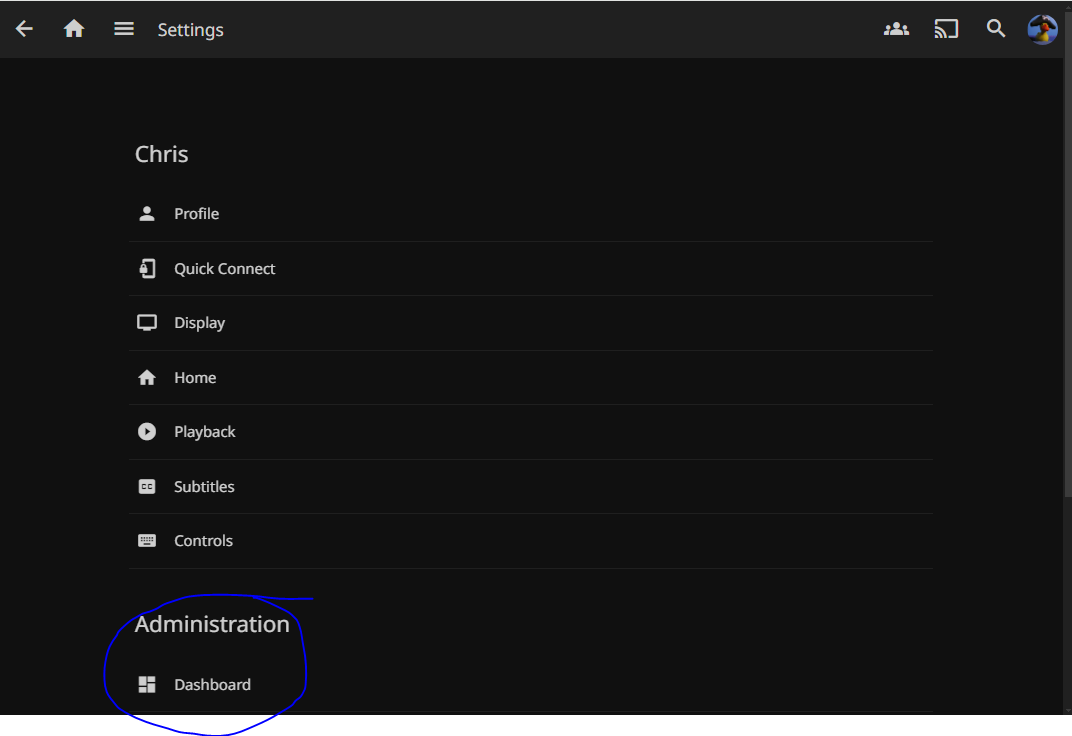This screenshot has width=1072, height=736.
Task: Go to Playback settings
Action: click(x=204, y=432)
